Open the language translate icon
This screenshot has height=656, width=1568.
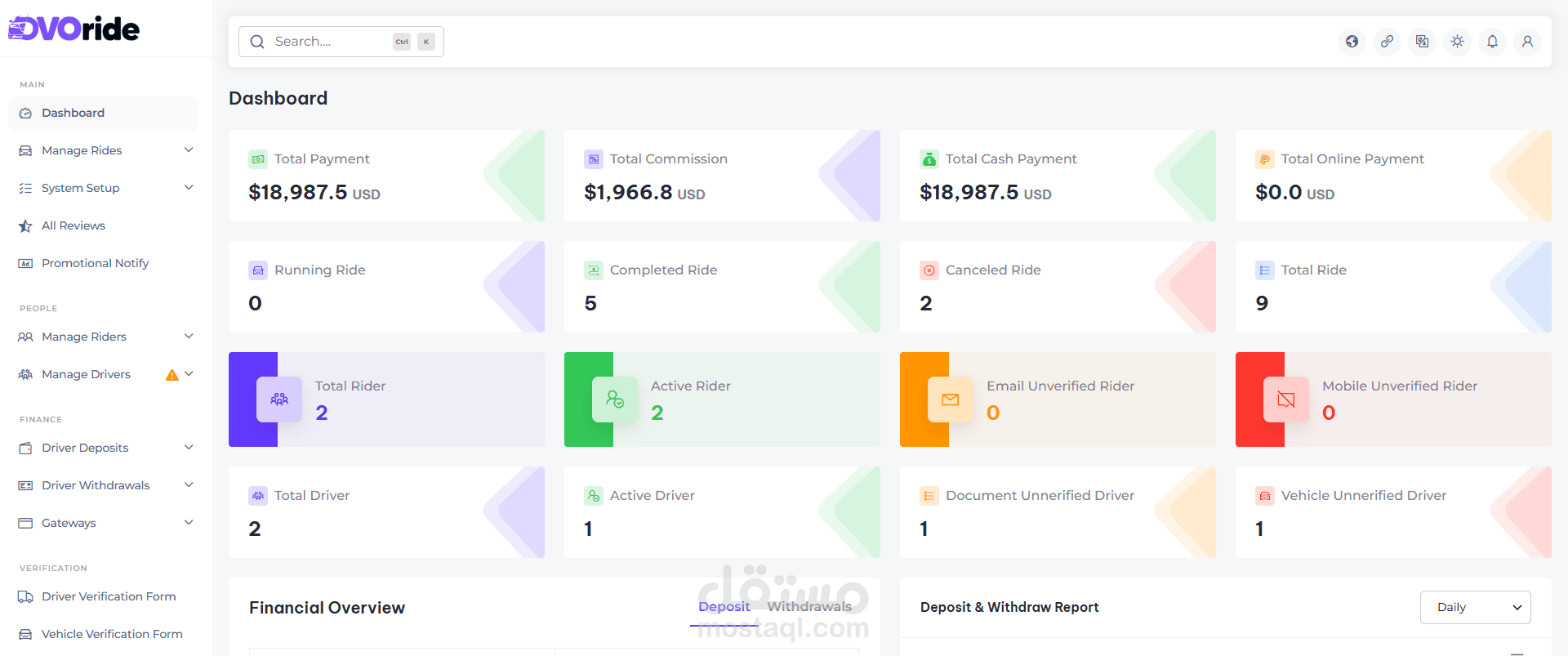1423,42
